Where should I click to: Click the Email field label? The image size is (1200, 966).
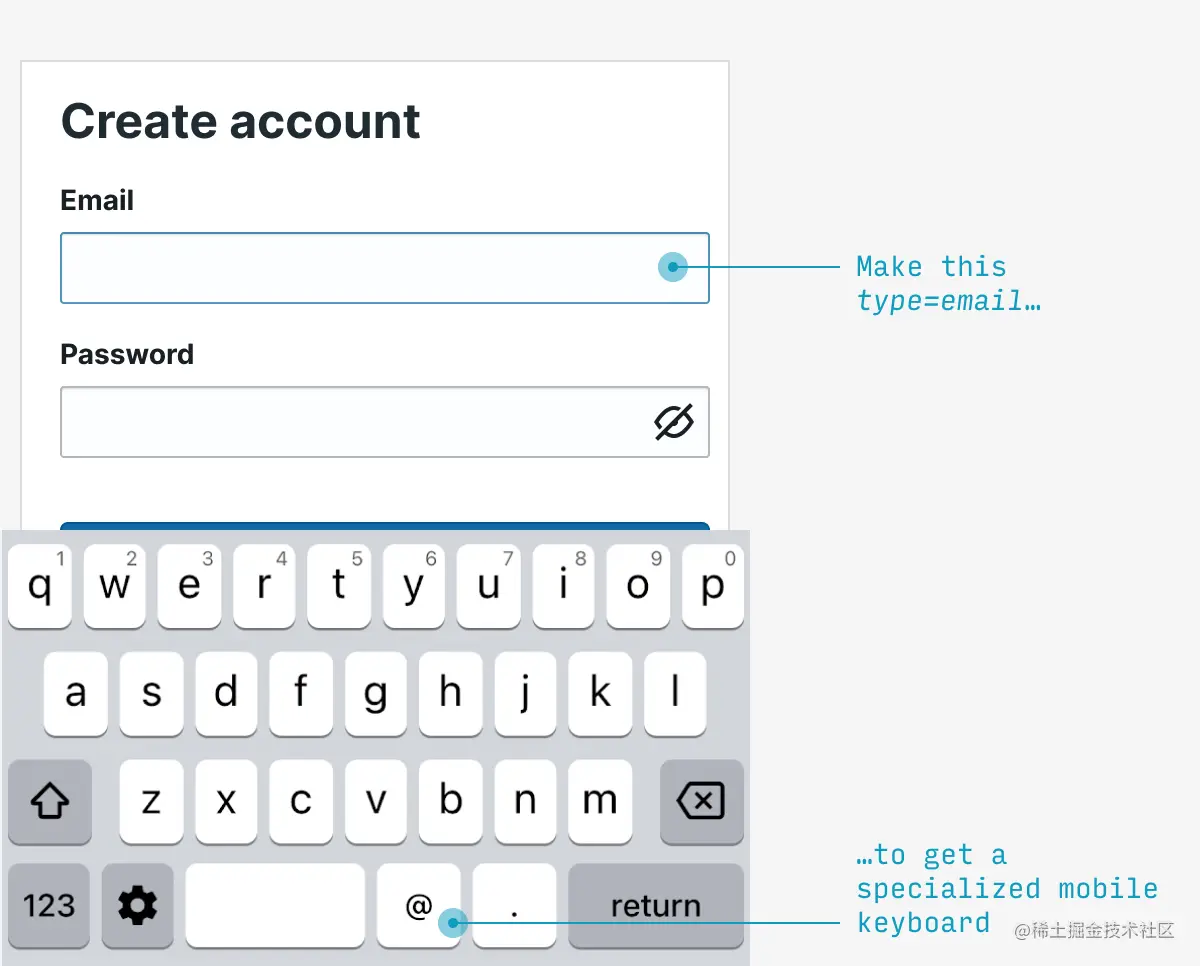click(x=97, y=200)
